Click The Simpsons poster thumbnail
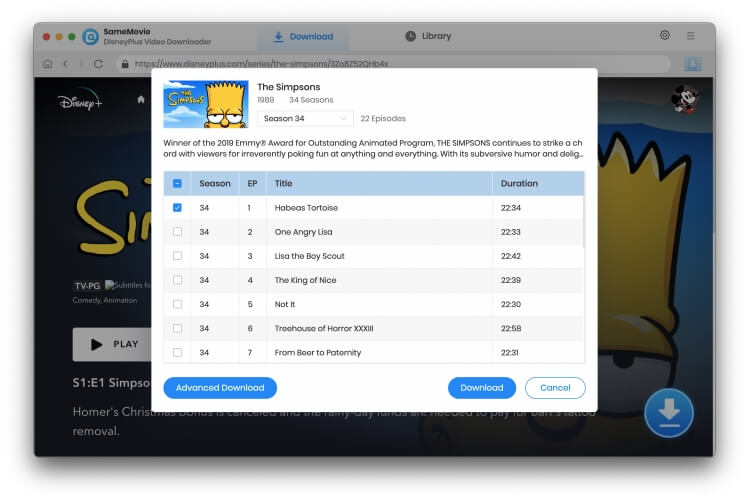The image size is (749, 502). click(205, 104)
